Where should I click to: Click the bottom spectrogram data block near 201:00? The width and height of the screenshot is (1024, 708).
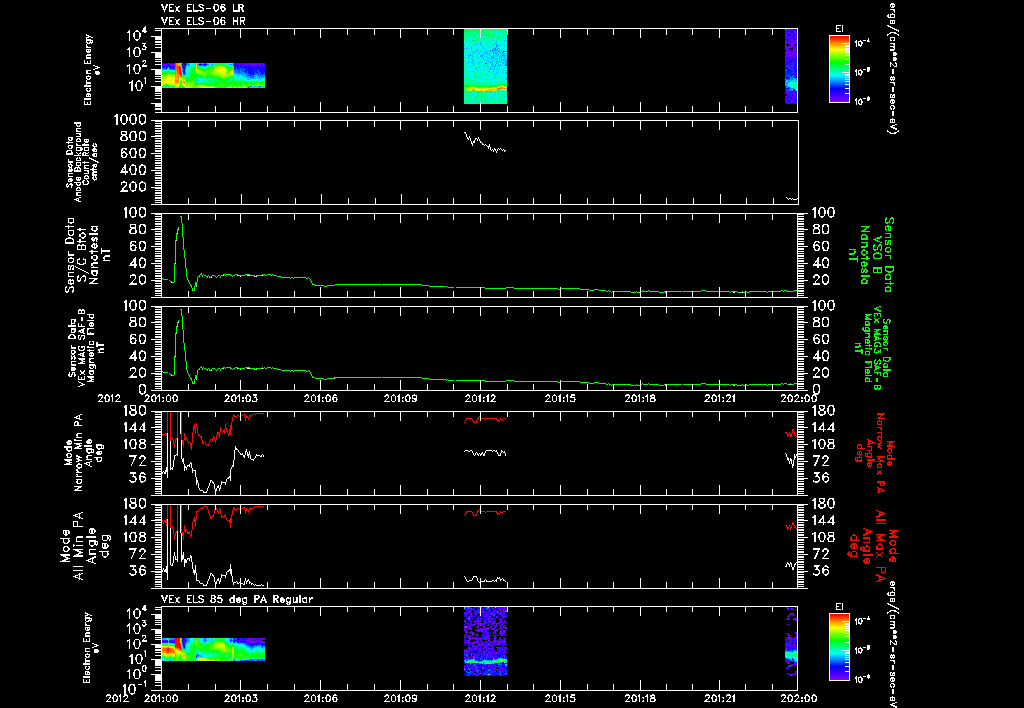tap(213, 649)
